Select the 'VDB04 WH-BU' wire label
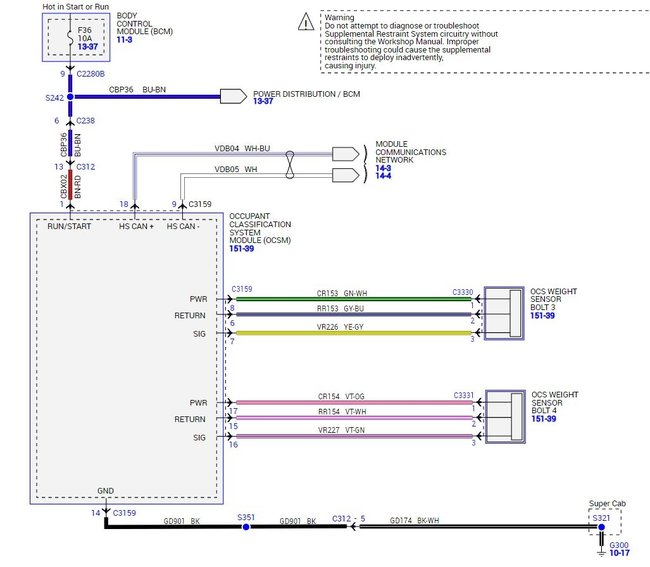This screenshot has height=567, width=650. (242, 148)
